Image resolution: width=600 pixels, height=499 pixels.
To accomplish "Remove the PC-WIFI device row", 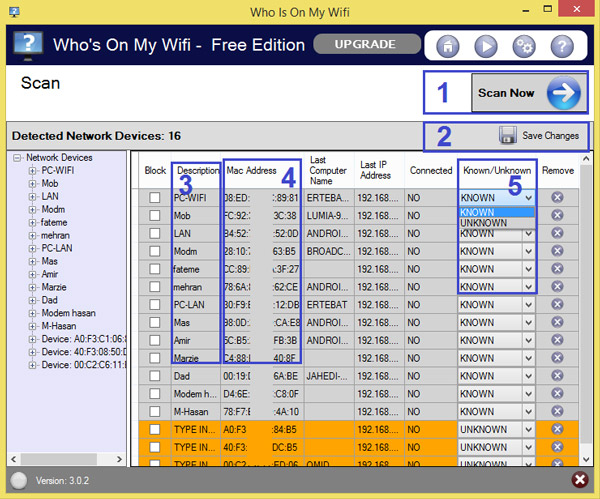I will coord(557,197).
